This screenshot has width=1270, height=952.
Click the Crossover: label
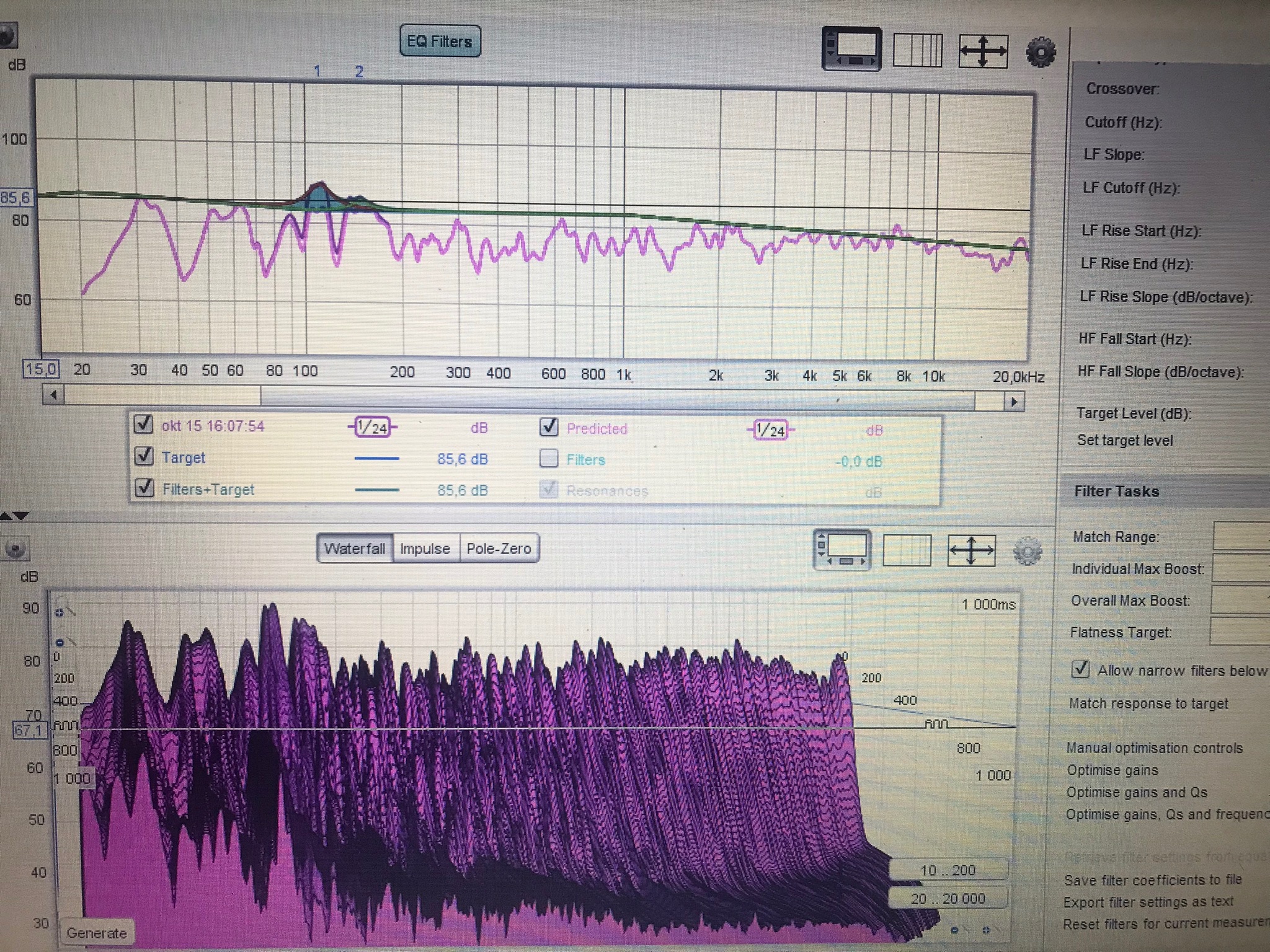click(1122, 89)
